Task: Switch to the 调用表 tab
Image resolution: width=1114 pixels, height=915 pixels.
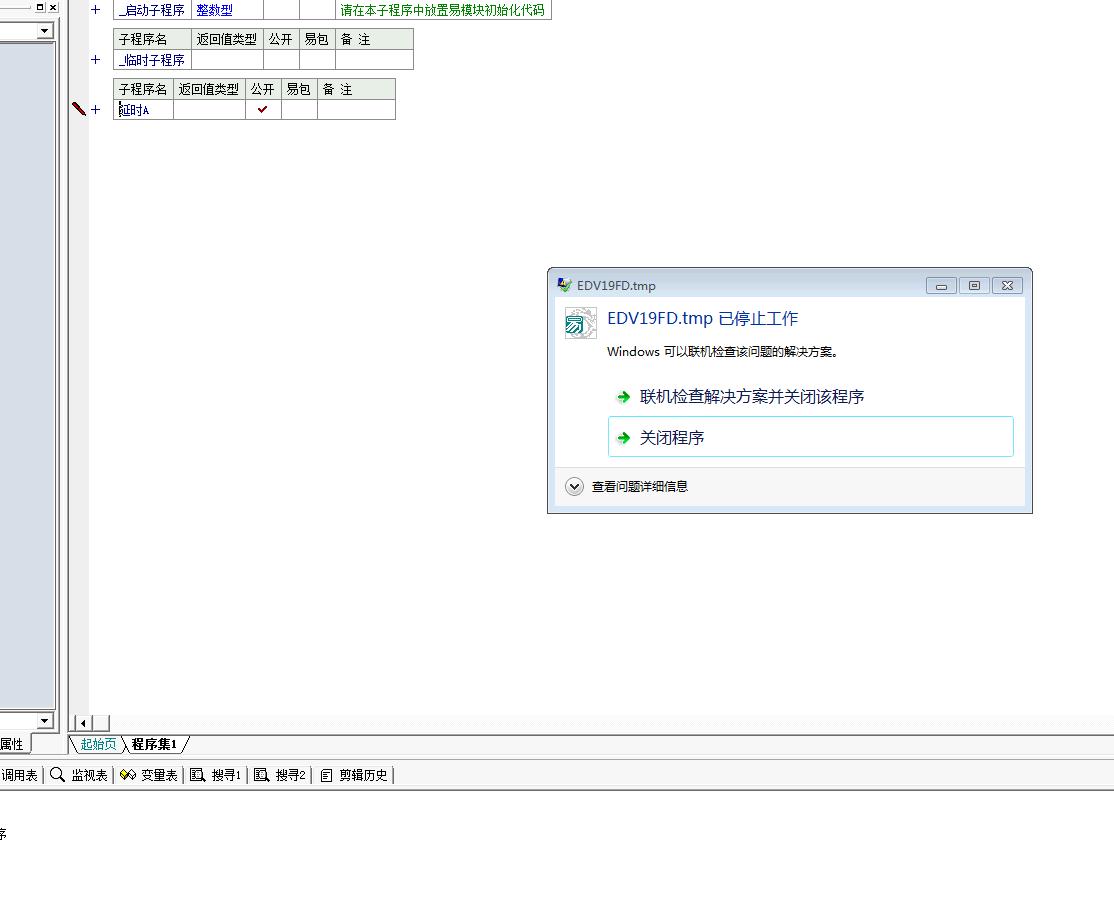Action: (19, 775)
